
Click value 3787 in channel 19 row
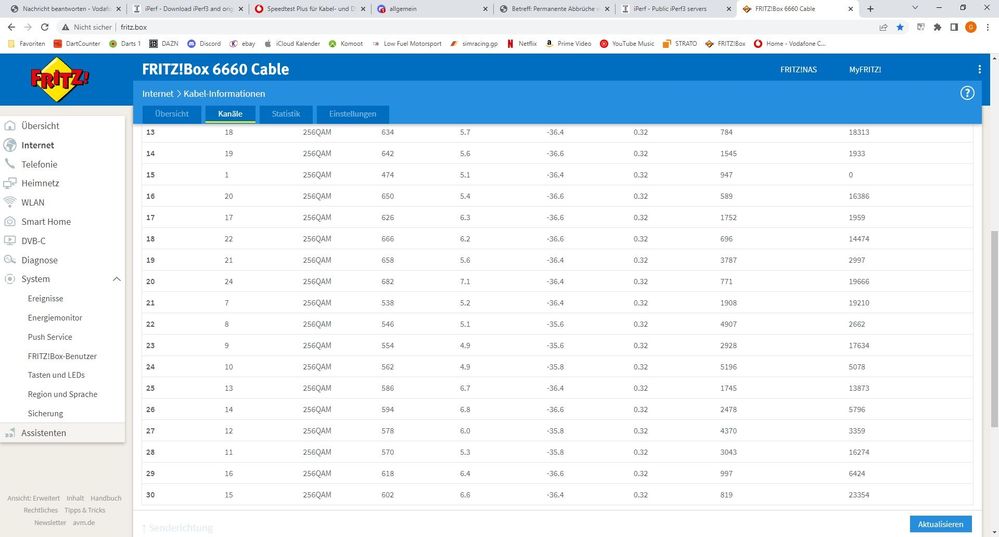(x=728, y=260)
